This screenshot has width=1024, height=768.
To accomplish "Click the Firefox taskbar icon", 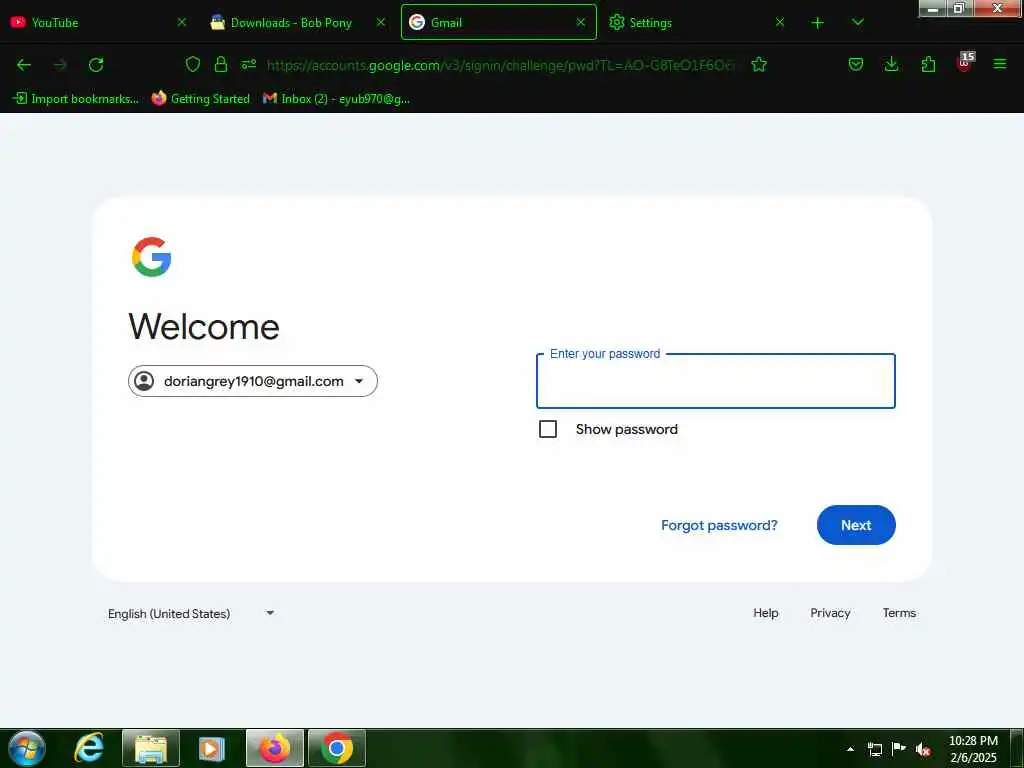I will 275,748.
